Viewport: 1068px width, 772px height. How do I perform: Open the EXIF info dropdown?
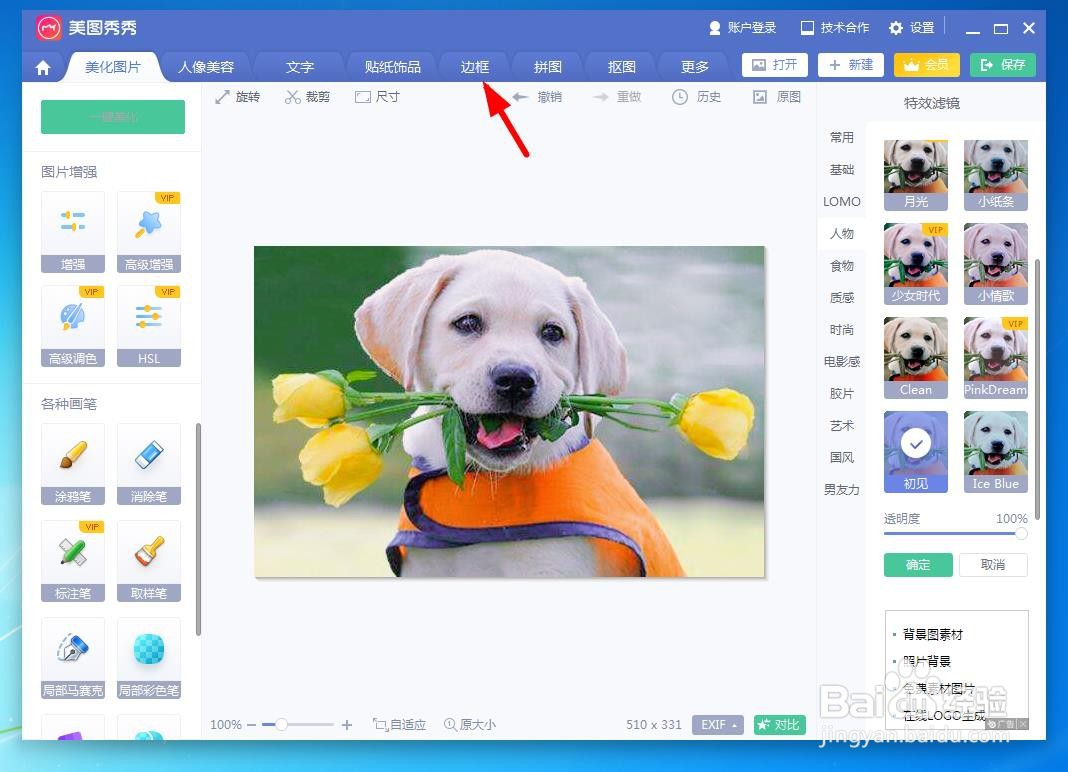point(718,725)
